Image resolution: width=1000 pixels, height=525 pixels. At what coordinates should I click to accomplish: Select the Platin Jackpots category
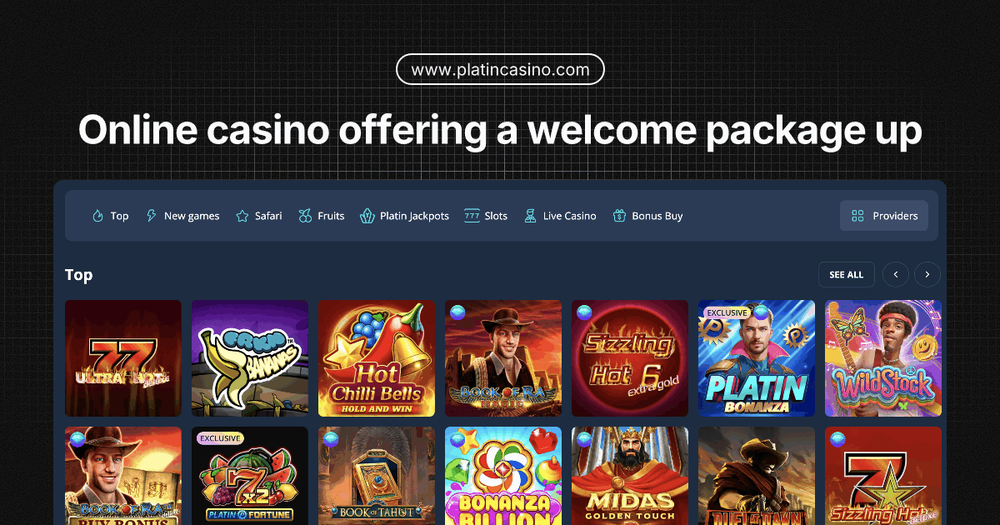pyautogui.click(x=404, y=216)
